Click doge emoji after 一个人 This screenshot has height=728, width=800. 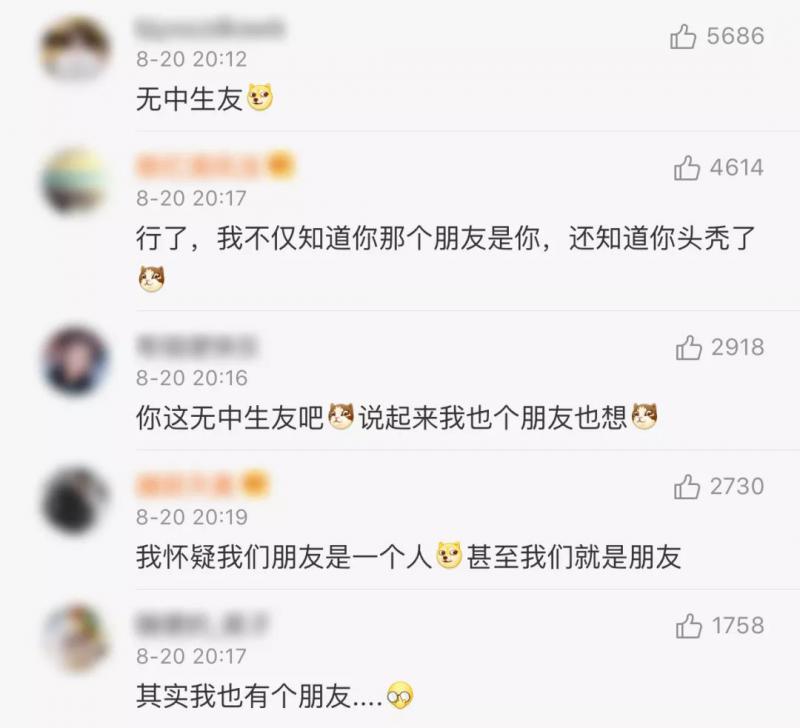449,556
